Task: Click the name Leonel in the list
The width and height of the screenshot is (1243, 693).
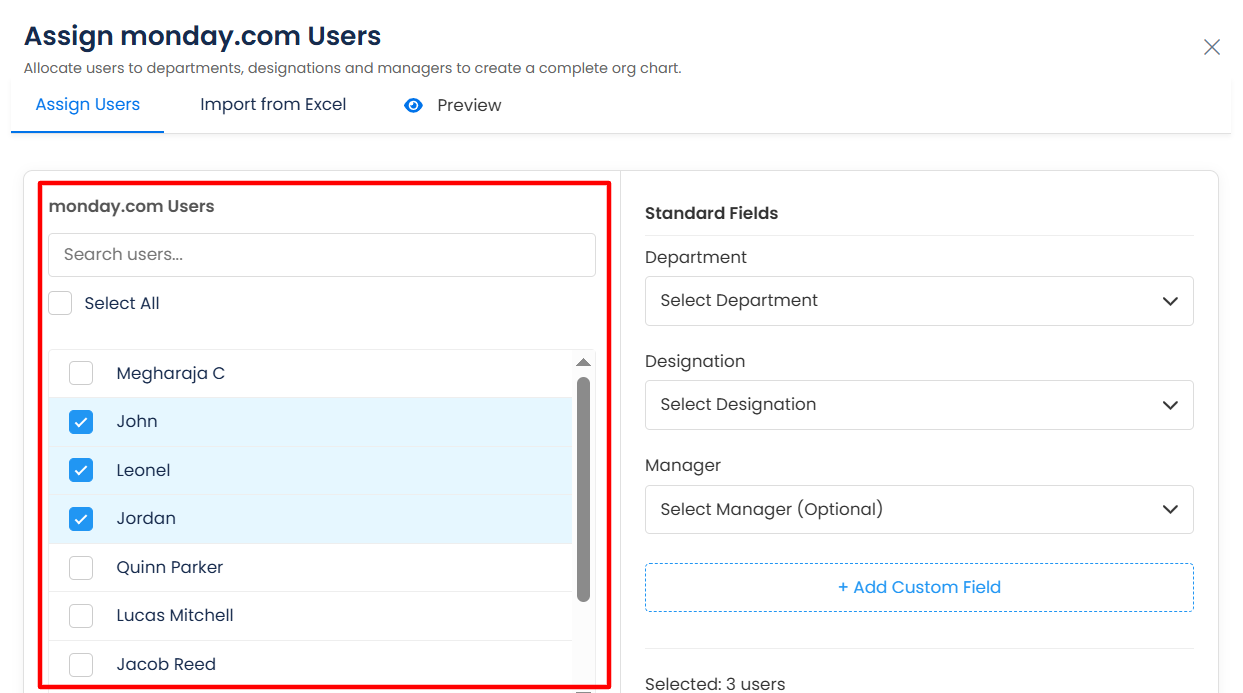Action: click(x=143, y=470)
